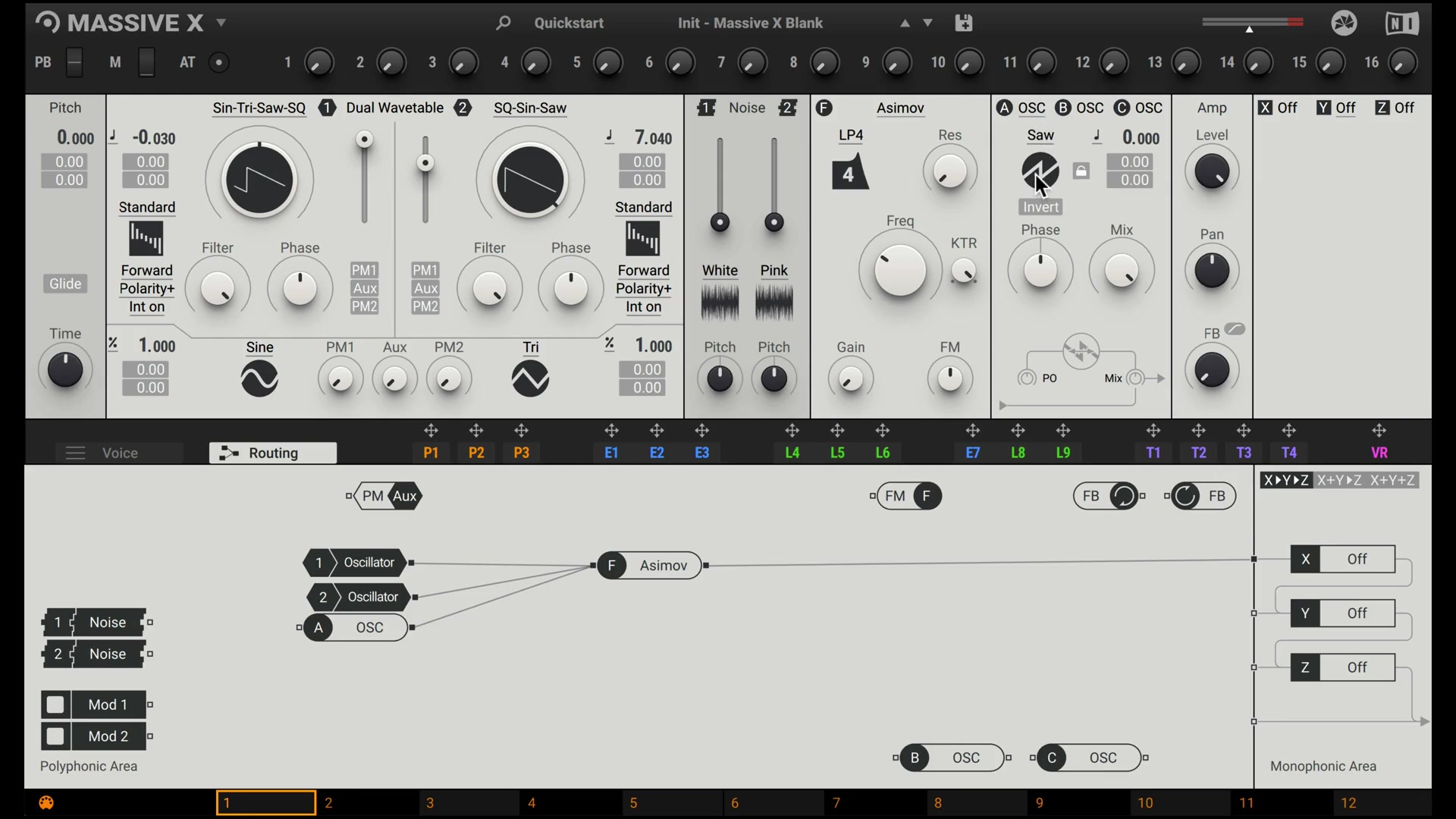
Task: Click the White noise waveform thumbnail
Action: [720, 303]
